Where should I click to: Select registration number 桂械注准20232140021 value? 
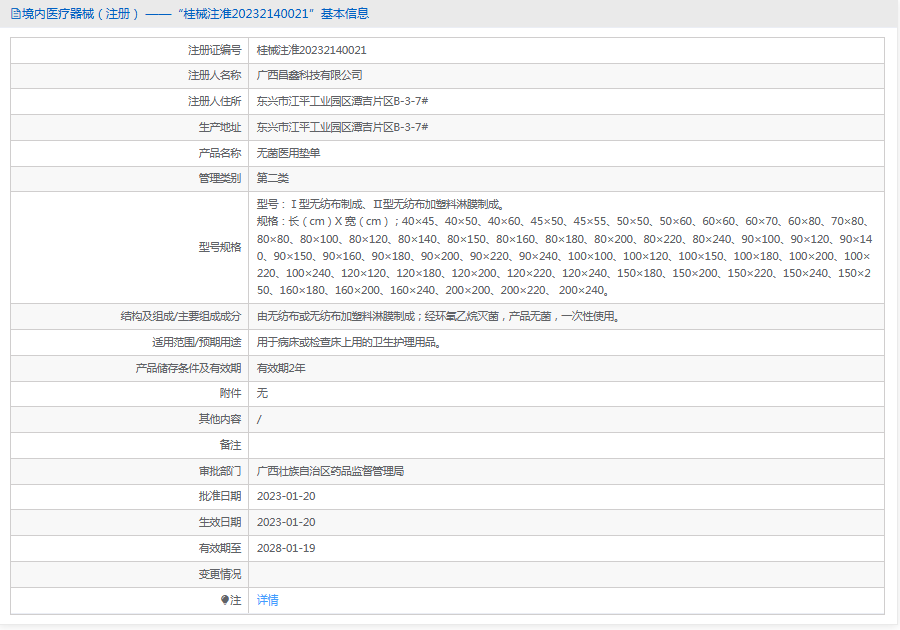pos(311,50)
